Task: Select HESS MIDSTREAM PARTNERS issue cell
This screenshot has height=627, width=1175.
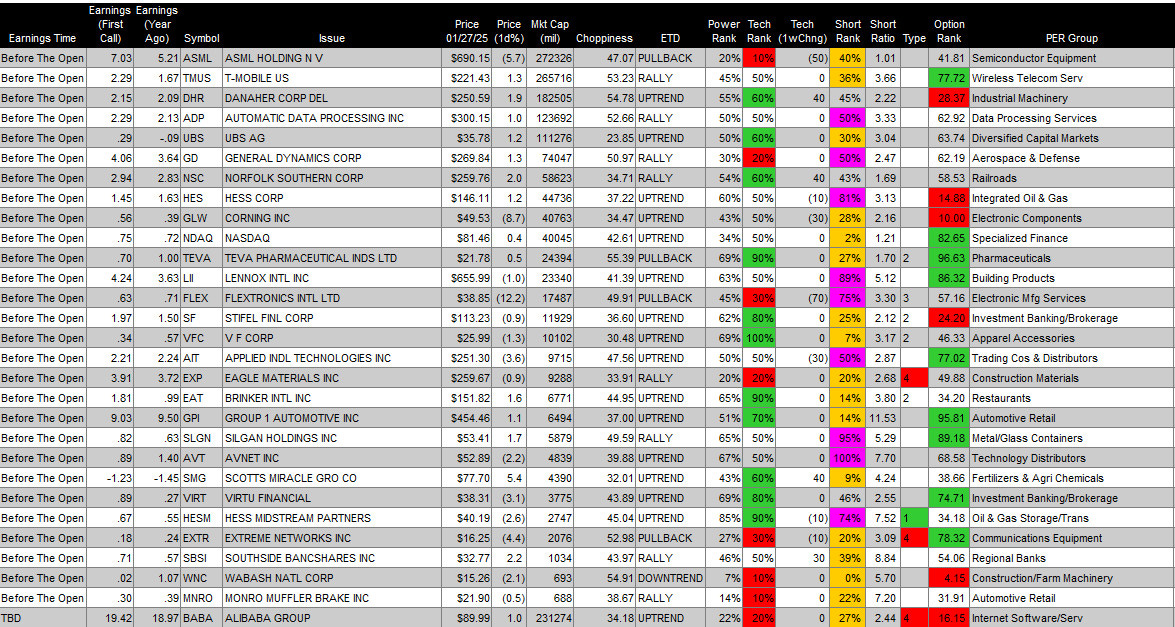Action: 332,518
